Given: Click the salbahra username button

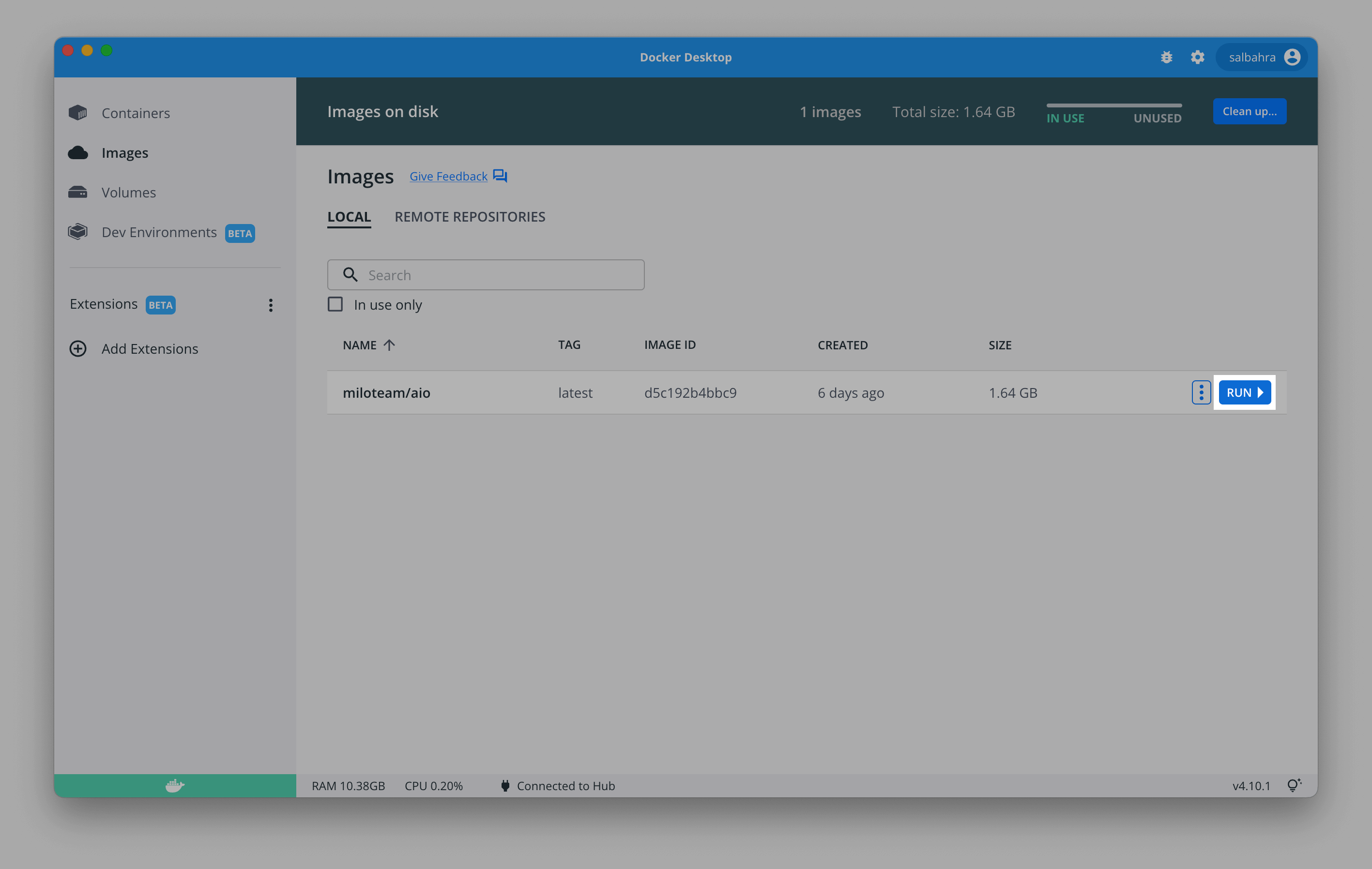Looking at the screenshot, I should [x=1262, y=57].
